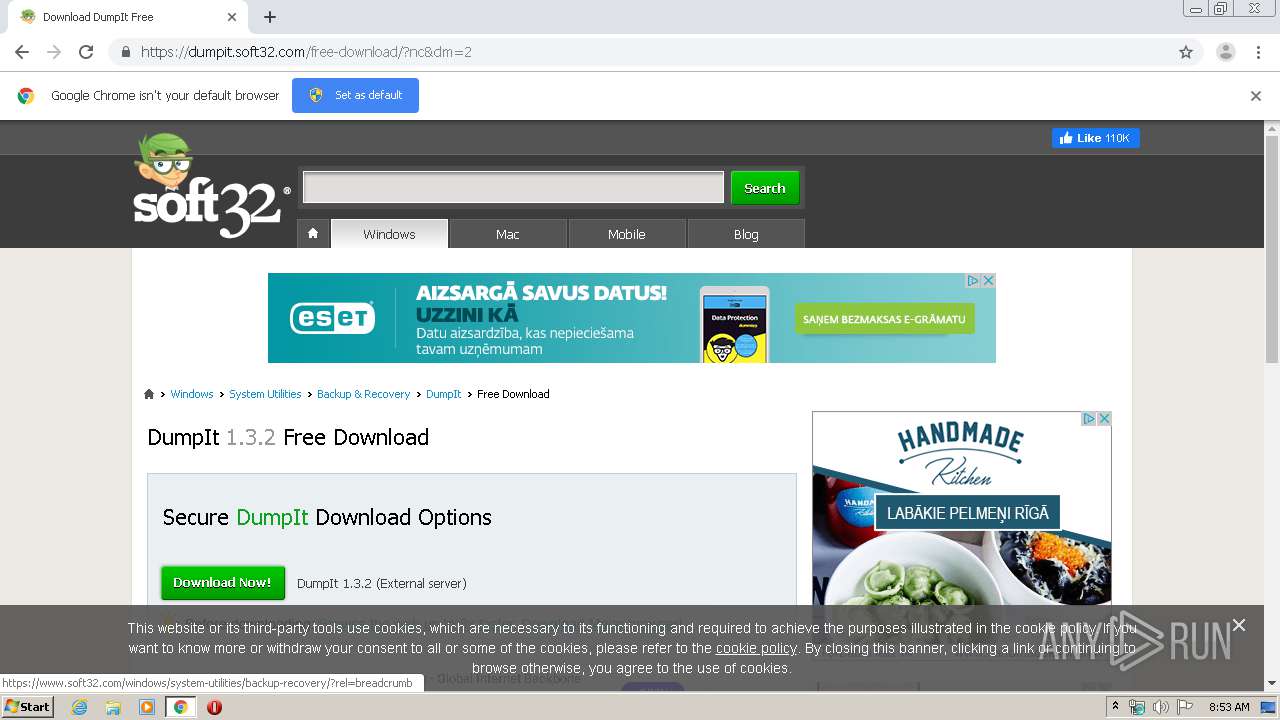The height and width of the screenshot is (720, 1280).
Task: Bookmark this page with the star icon
Action: [x=1186, y=52]
